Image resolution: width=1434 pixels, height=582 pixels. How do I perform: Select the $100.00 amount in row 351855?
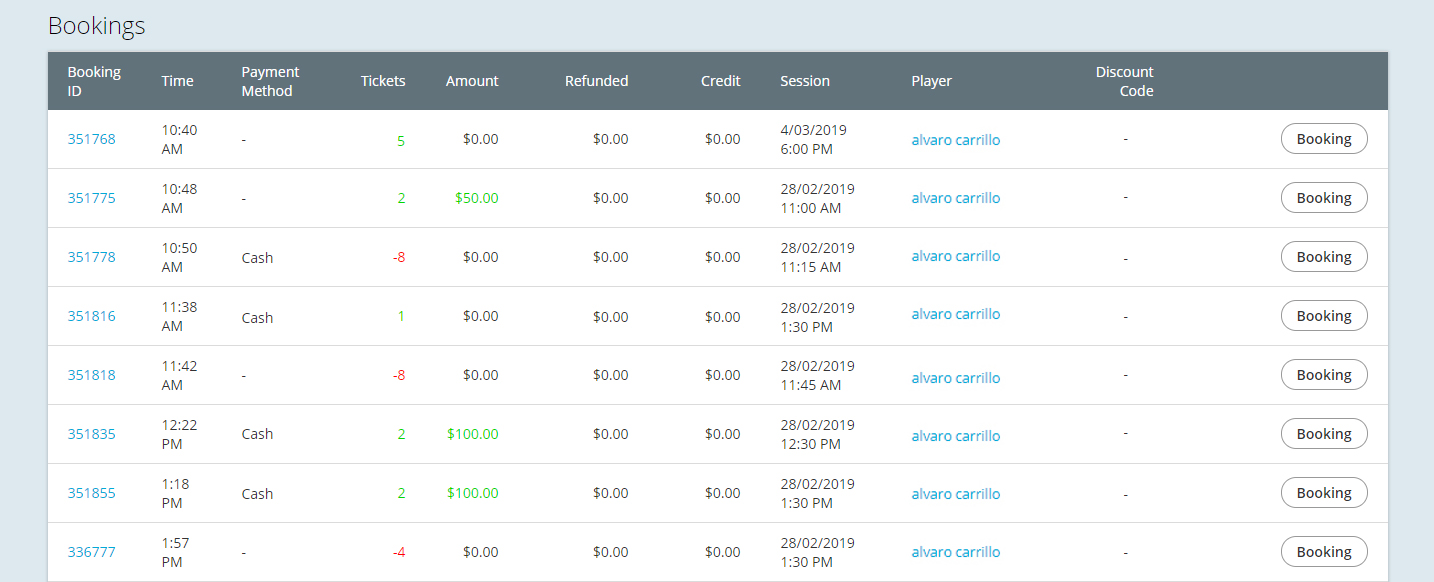(473, 493)
